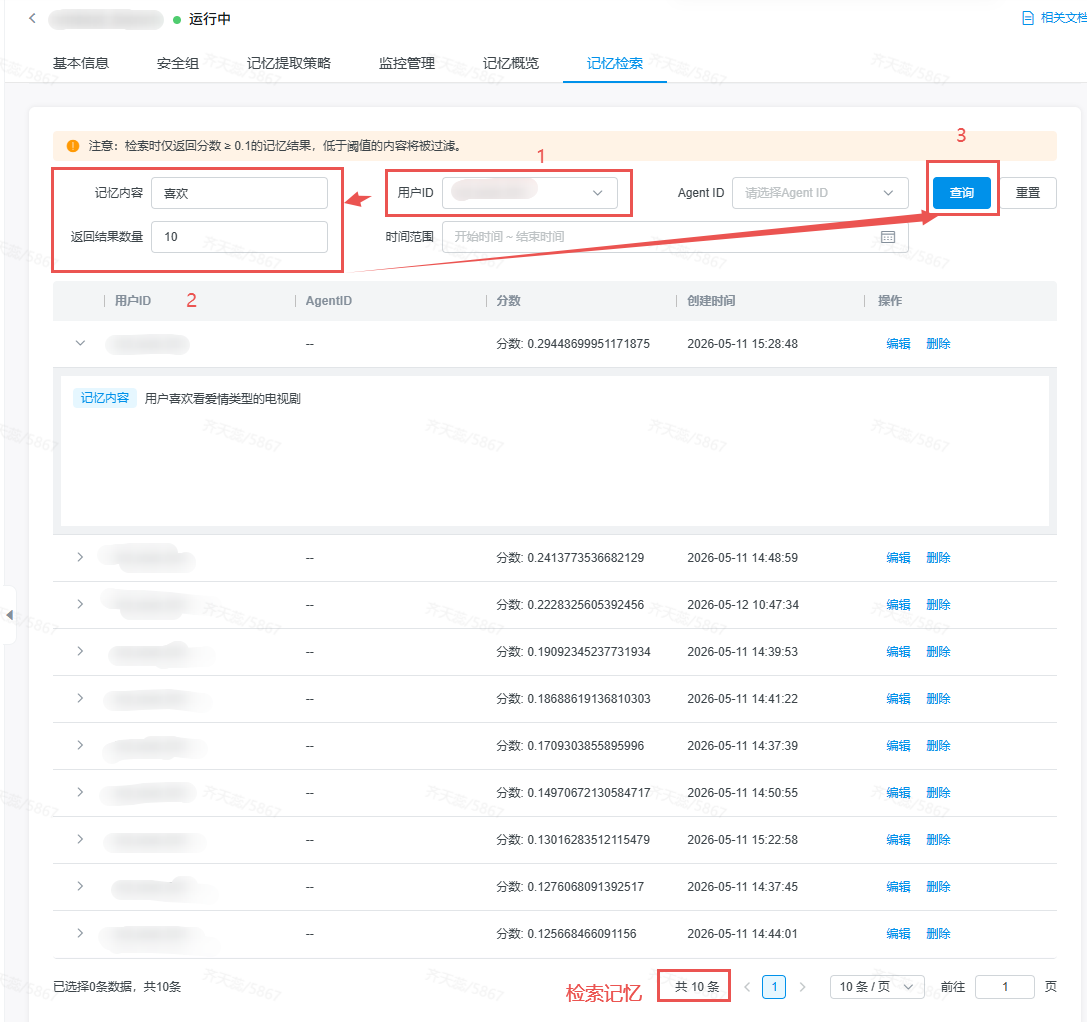This screenshot has width=1087, height=1022.
Task: Expand the row with score 0.2228325605392456
Action: (80, 605)
